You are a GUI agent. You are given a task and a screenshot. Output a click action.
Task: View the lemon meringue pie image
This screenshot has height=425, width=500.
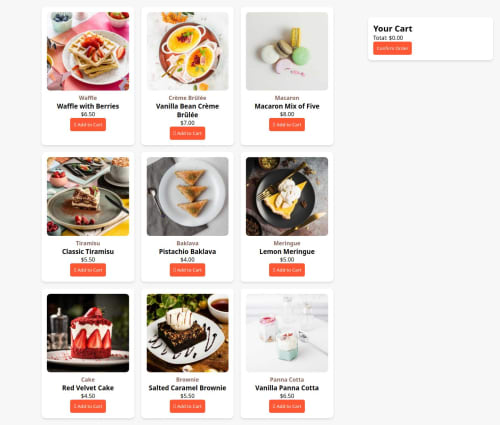click(x=287, y=197)
